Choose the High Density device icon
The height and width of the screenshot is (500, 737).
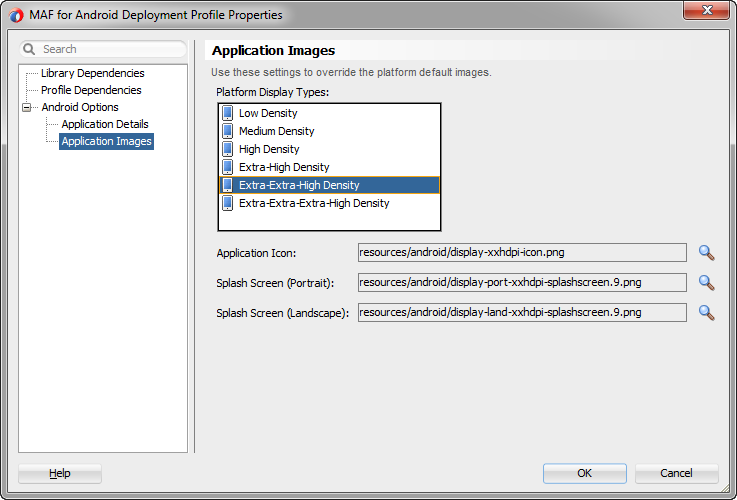(x=227, y=149)
